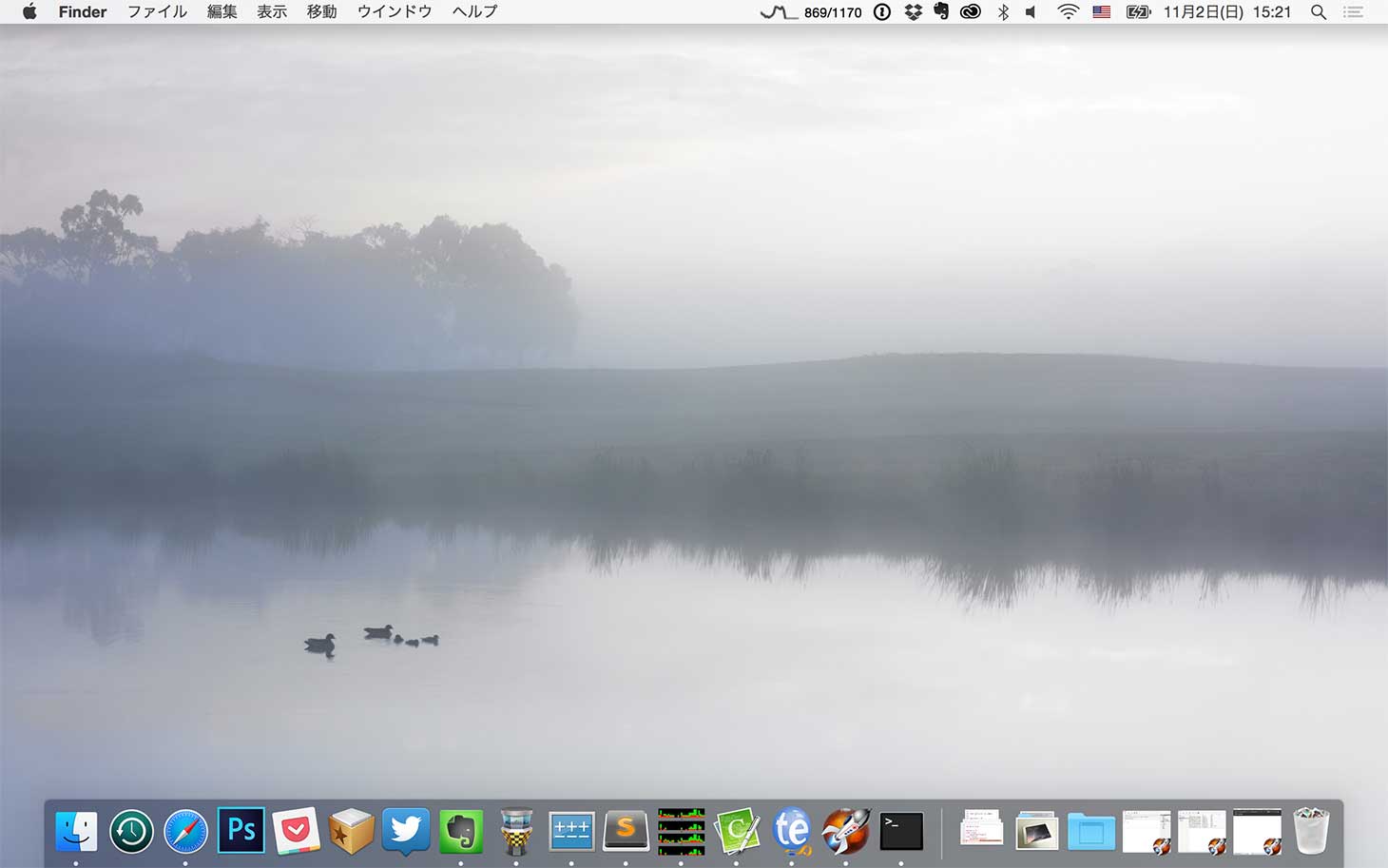
Task: Show Notification Center
Action: 1353,12
